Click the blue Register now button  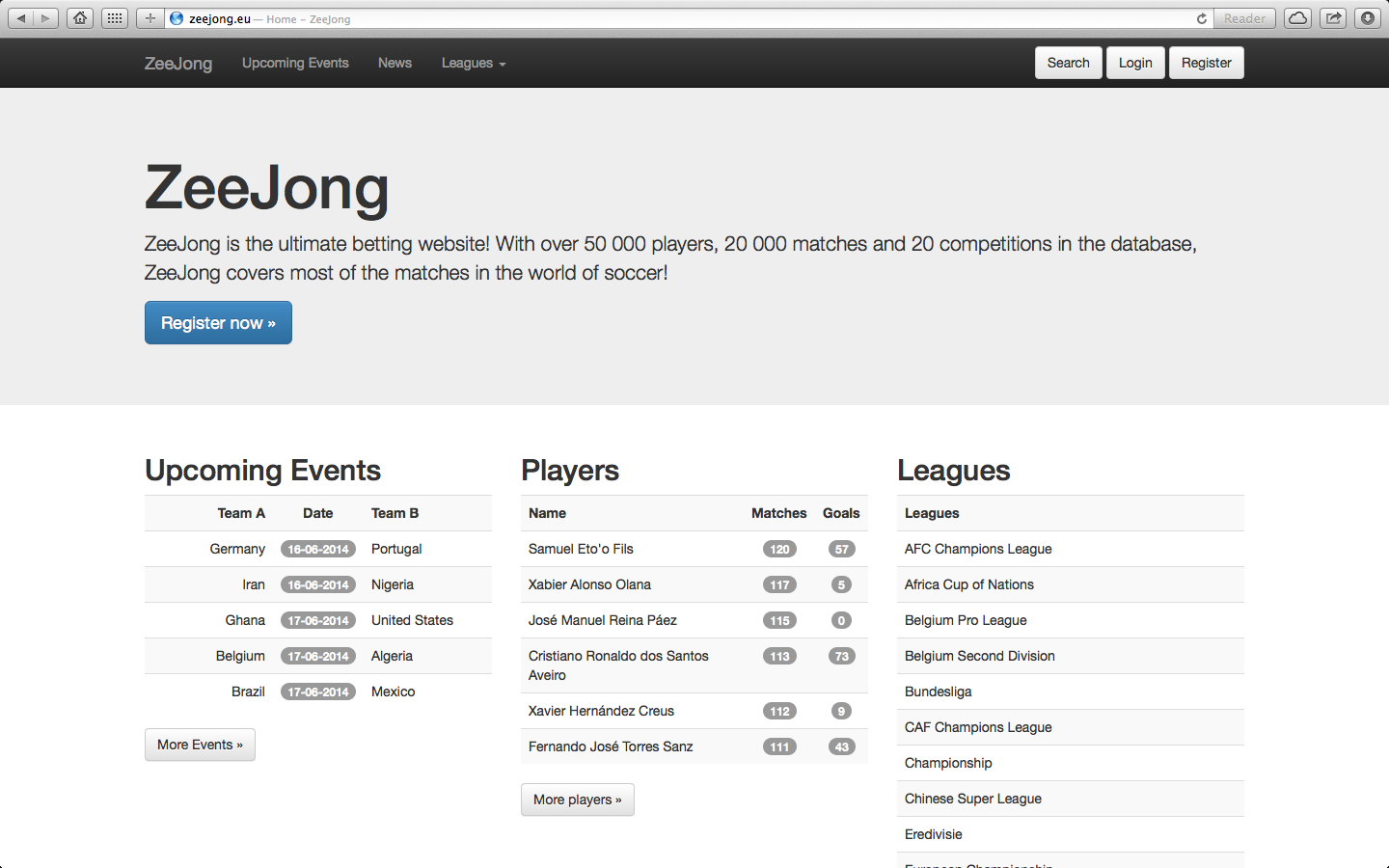218,323
